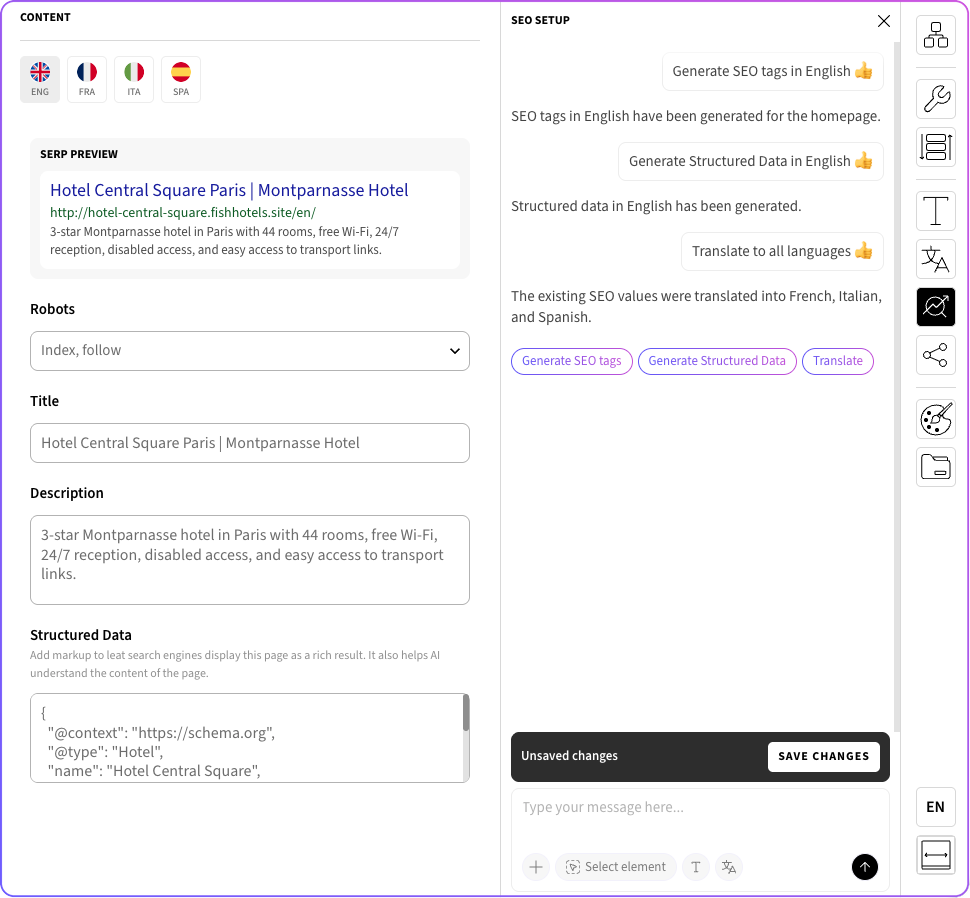Viewport: 970px width, 898px height.
Task: Click the Structured Data box scrollbar
Action: tap(466, 713)
